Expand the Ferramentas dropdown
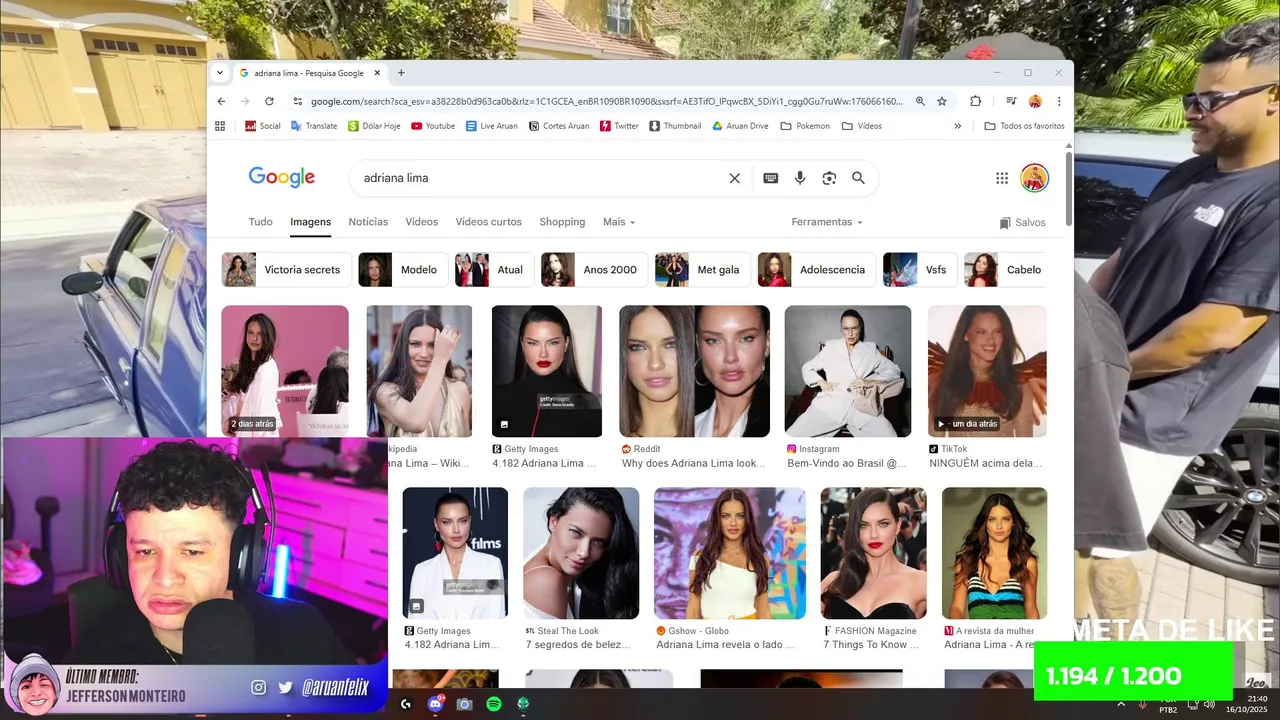This screenshot has width=1280, height=720. pyautogui.click(x=827, y=222)
